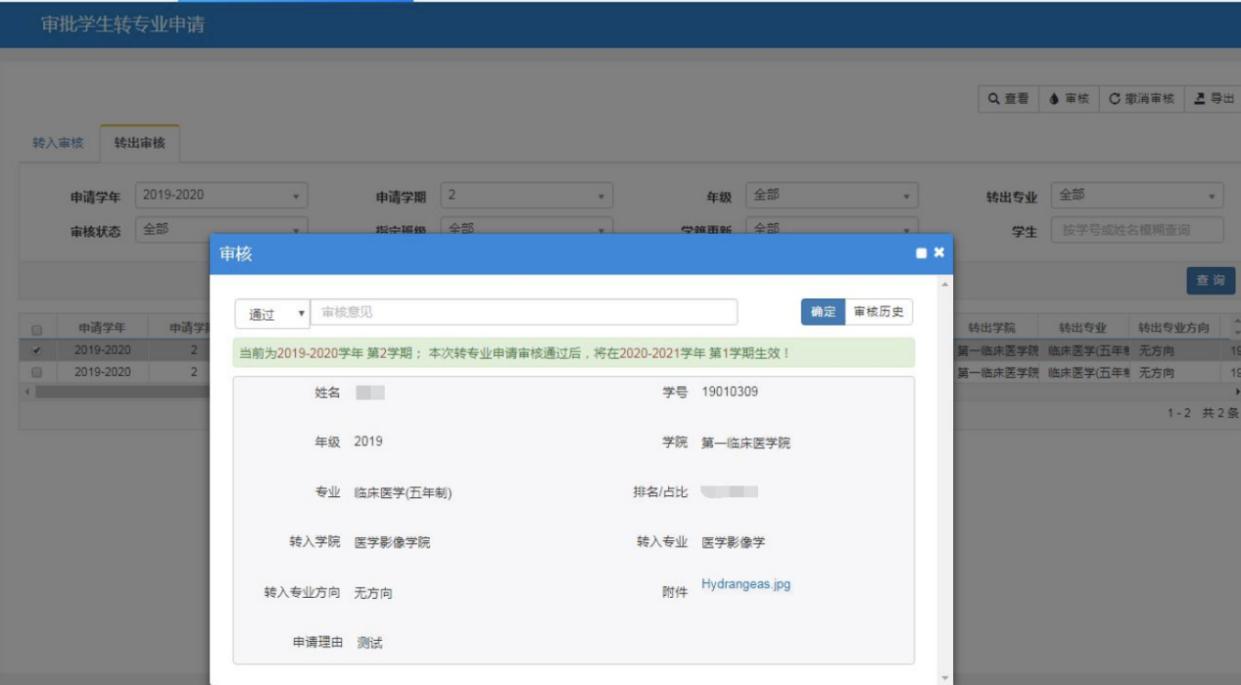Open the 通过 review result dropdown

(x=272, y=314)
